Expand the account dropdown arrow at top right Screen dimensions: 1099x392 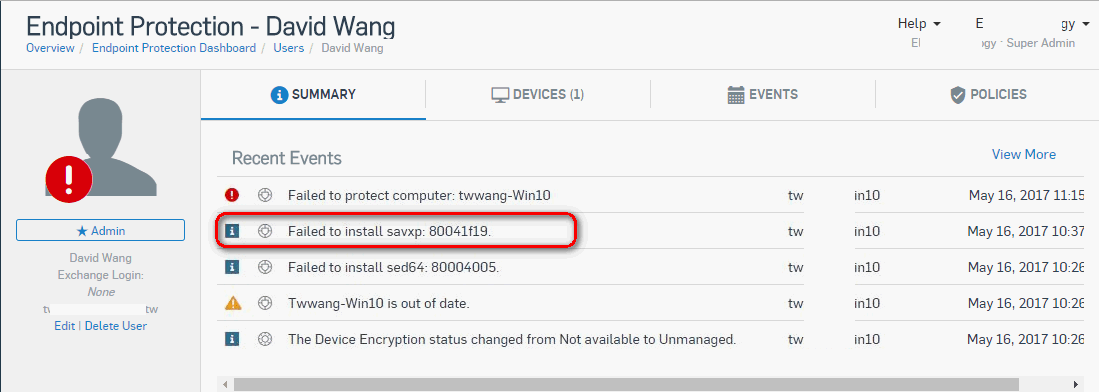(x=1086, y=25)
